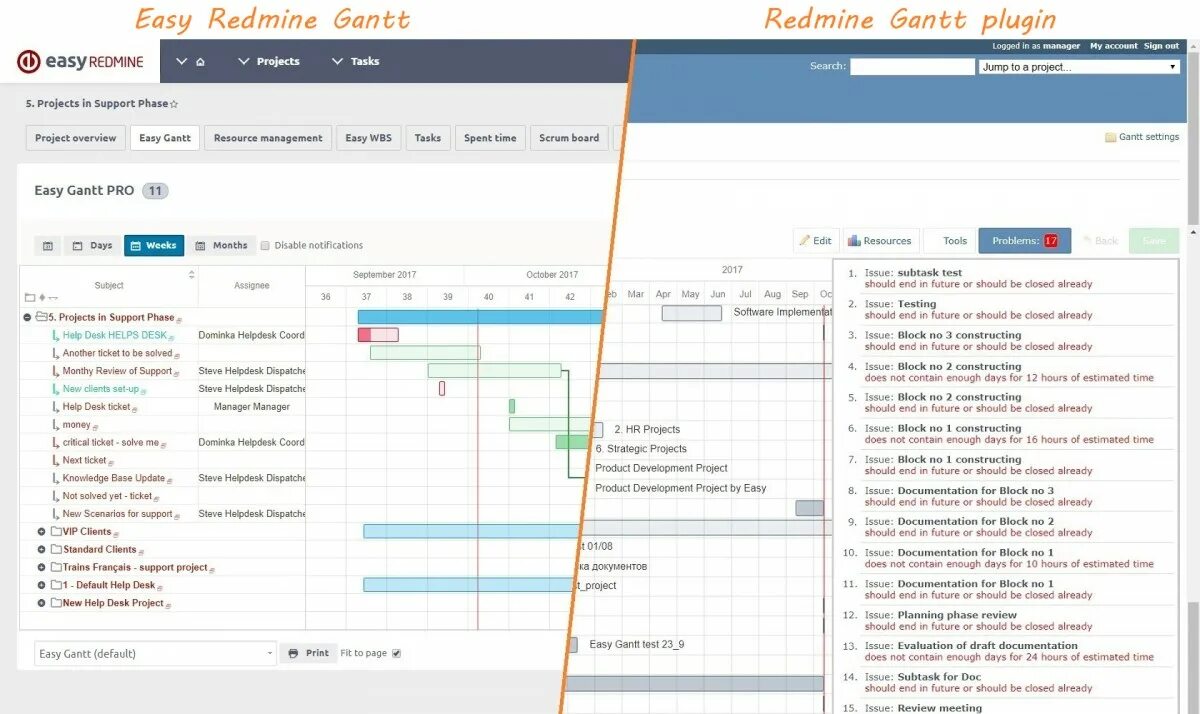Select the Easy Gantt tab
The height and width of the screenshot is (714, 1200).
(165, 138)
